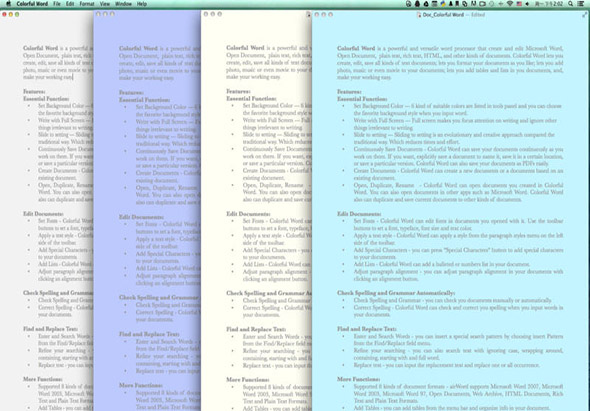Click 'More Functions:' heading in cyan window
This screenshot has height=411, width=590.
click(x=358, y=379)
